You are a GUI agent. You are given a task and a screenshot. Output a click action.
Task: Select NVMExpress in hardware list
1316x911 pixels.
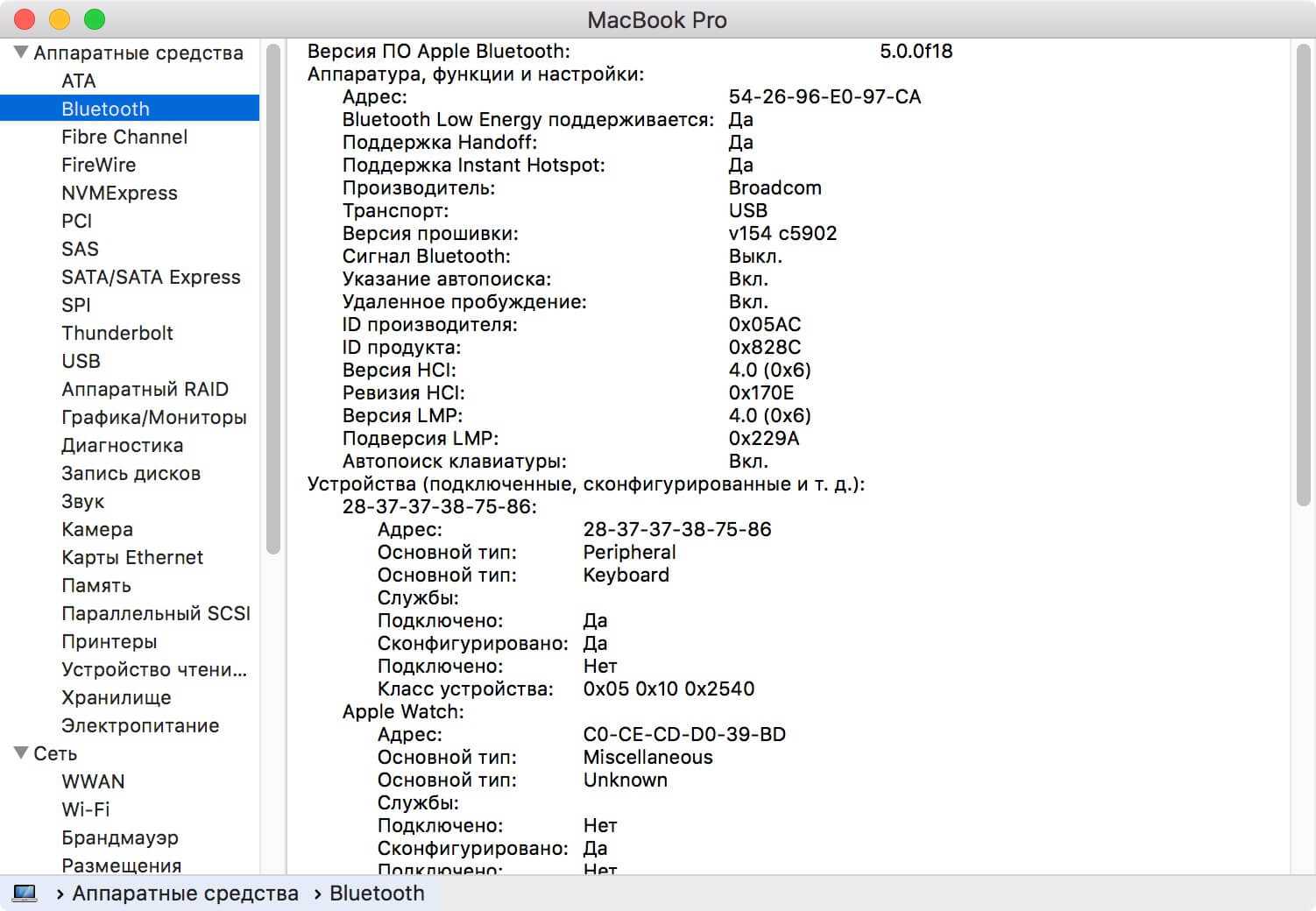point(119,193)
